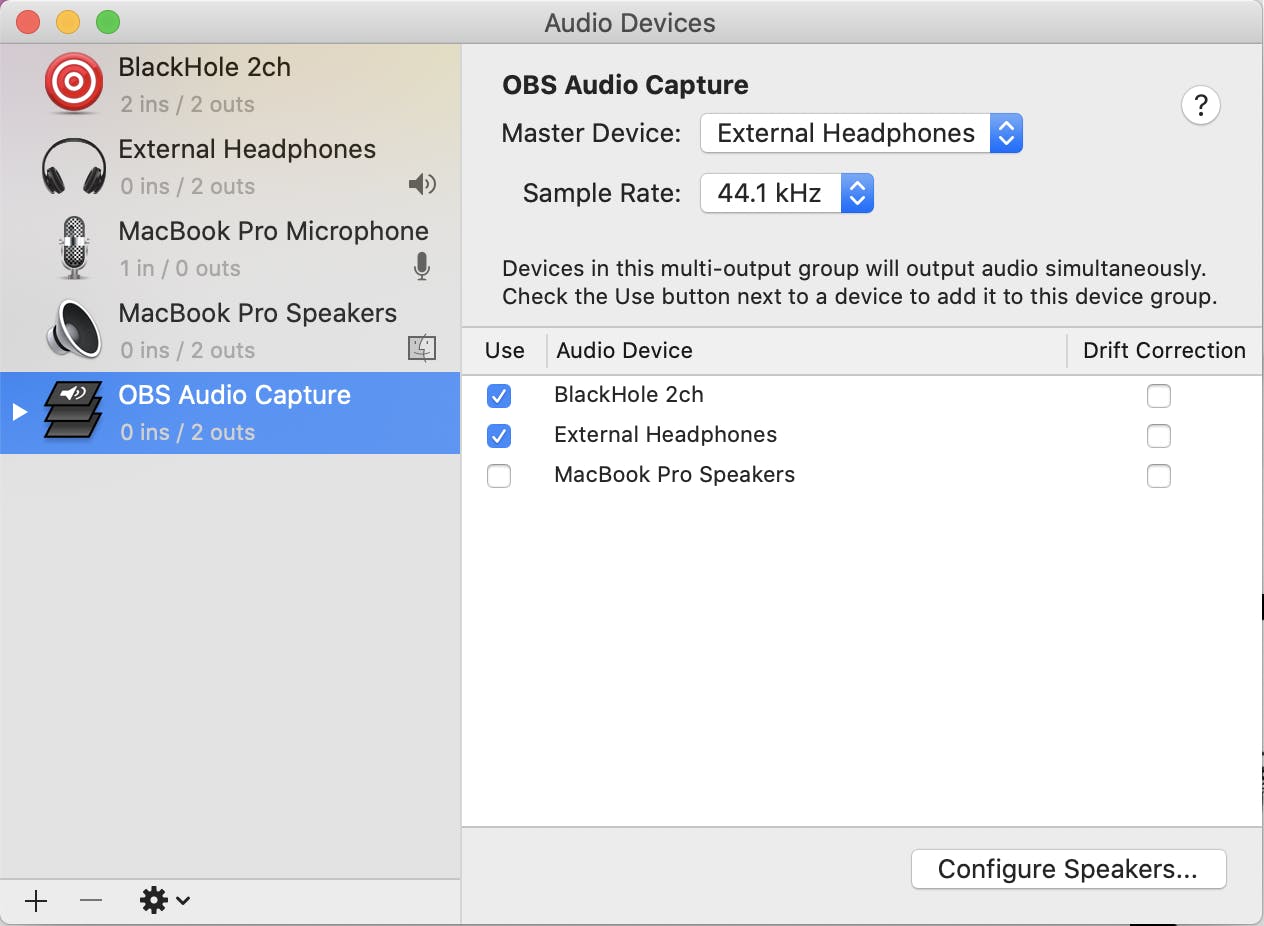Click the plus icon to add a device
This screenshot has width=1264, height=926.
point(36,901)
